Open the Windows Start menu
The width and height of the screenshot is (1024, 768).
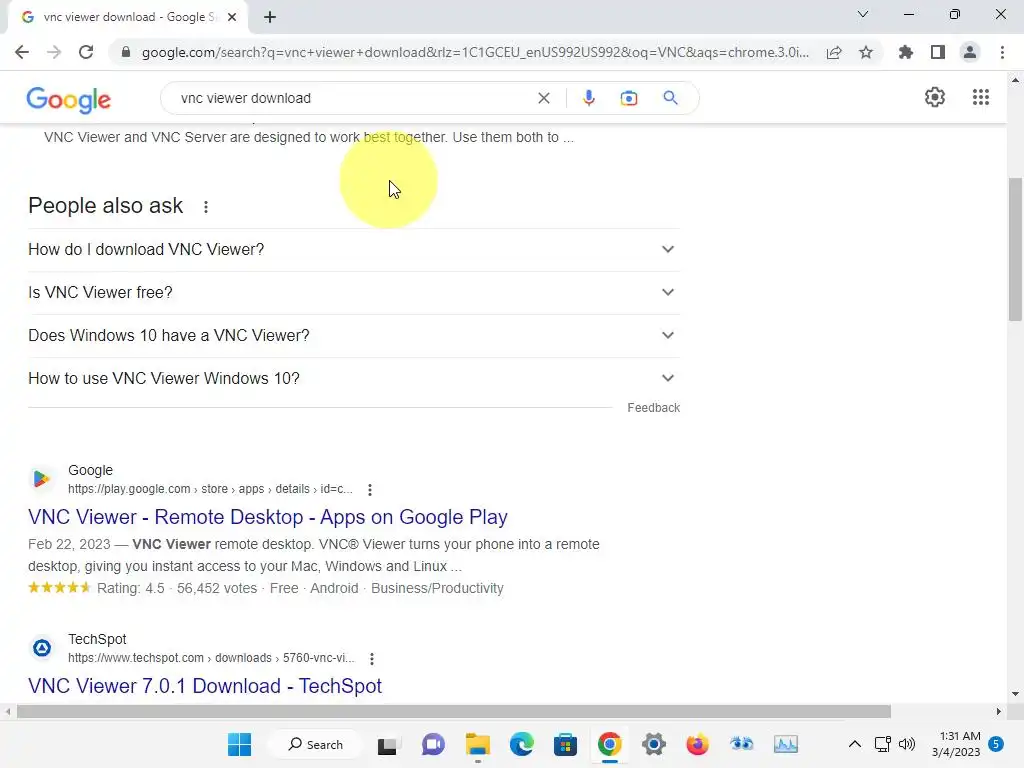[240, 744]
